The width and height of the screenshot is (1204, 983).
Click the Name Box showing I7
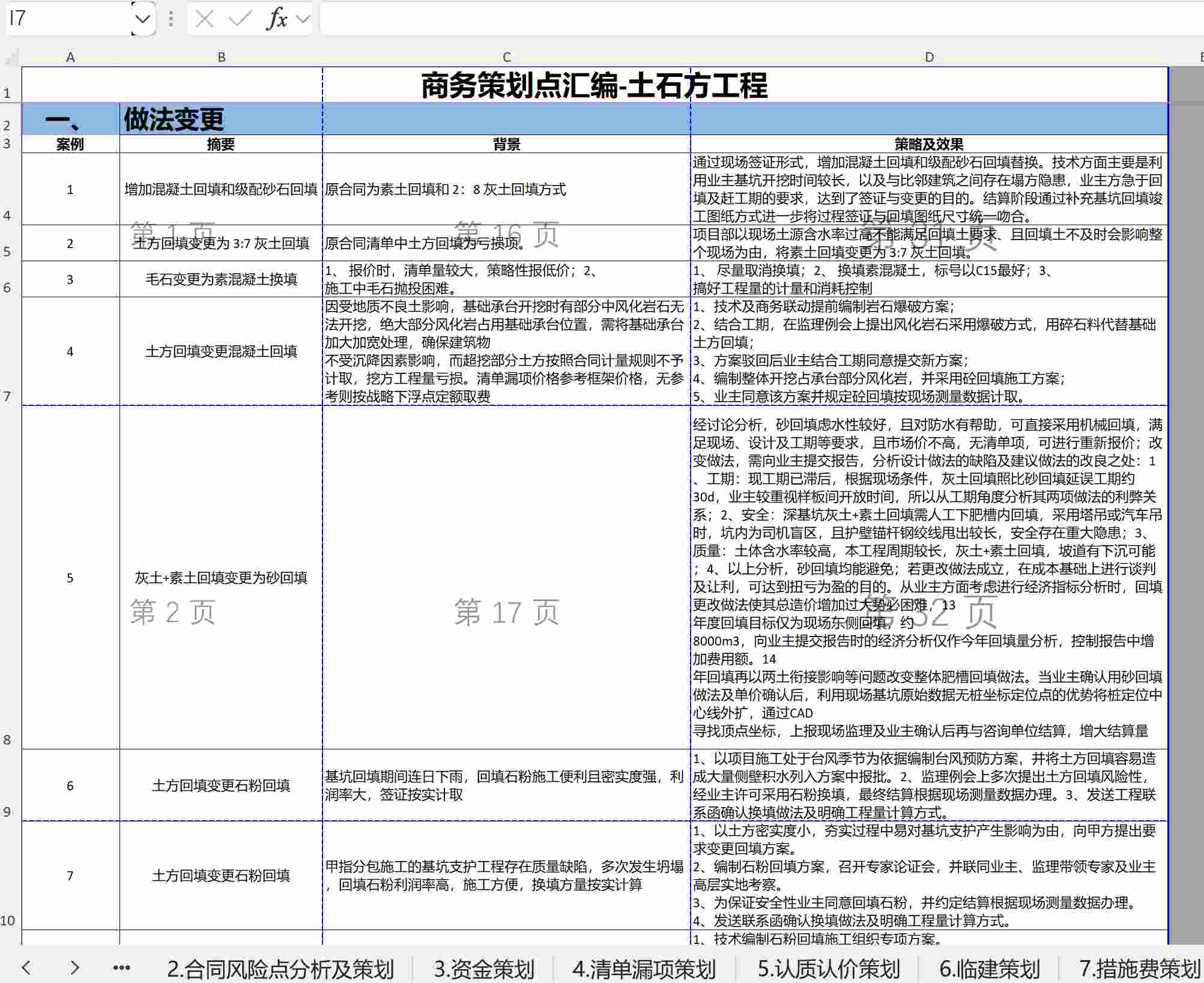click(x=68, y=19)
